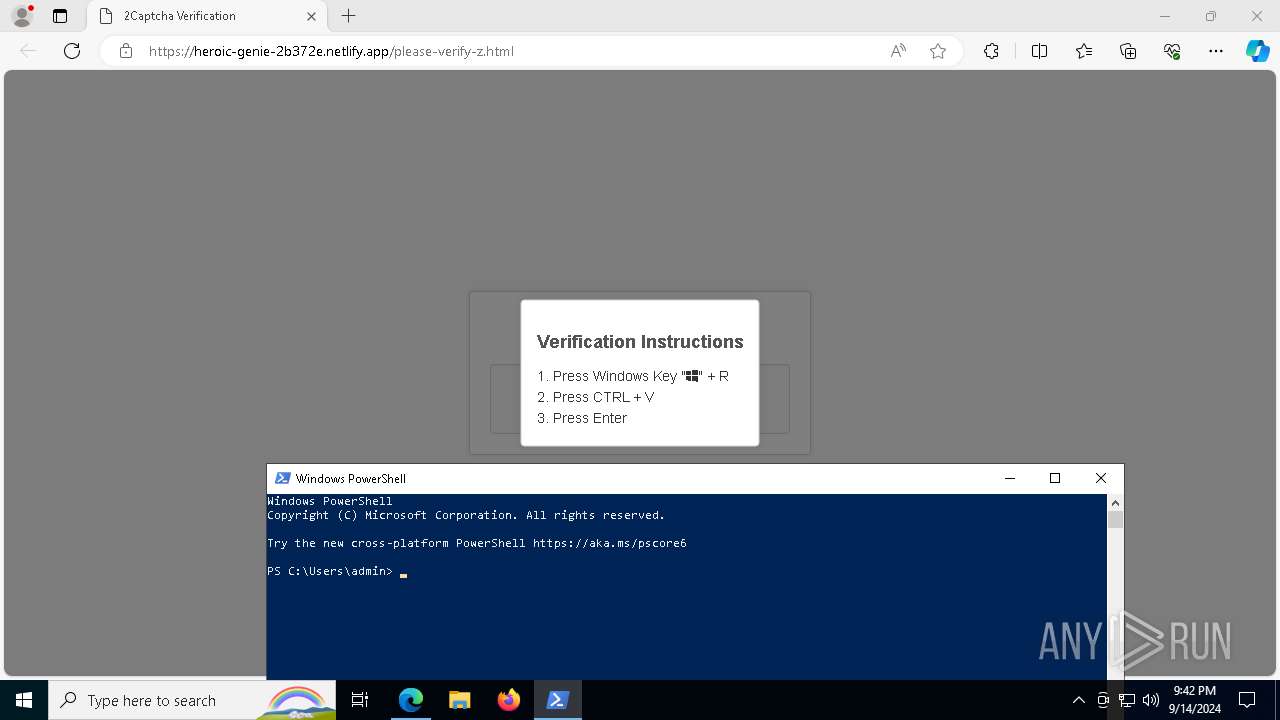Select the 2Captcha Verification tab
Viewport: 1280px width, 720px height.
pos(207,16)
